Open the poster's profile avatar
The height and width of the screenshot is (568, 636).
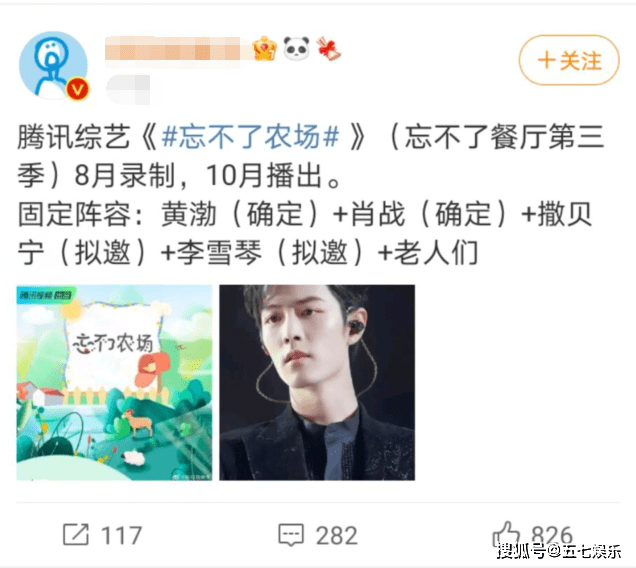pyautogui.click(x=53, y=65)
